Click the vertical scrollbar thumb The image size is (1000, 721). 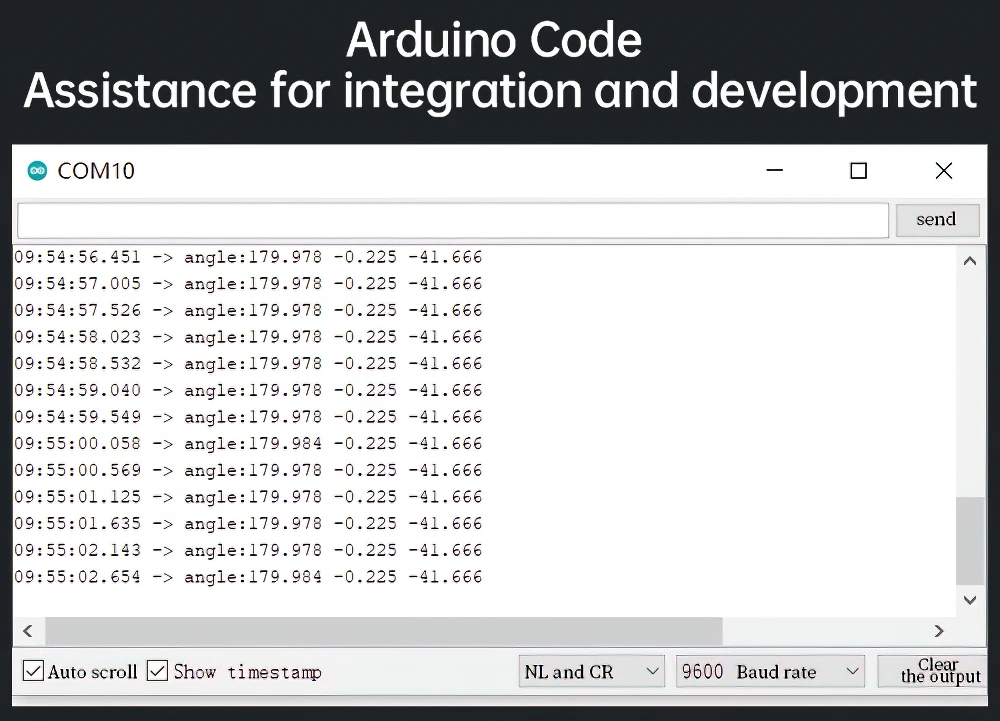click(x=970, y=541)
